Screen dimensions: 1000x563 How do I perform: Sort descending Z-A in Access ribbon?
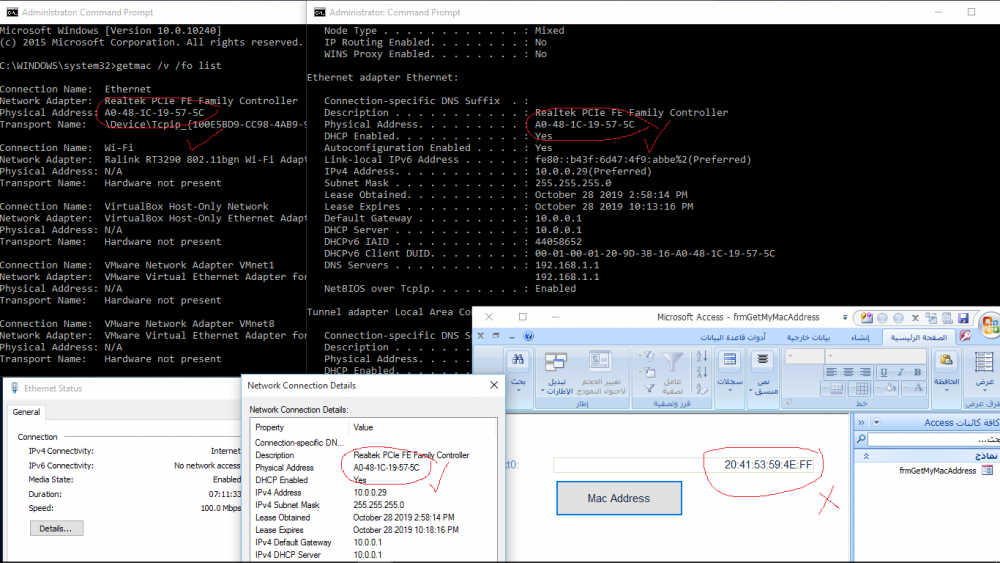702,372
